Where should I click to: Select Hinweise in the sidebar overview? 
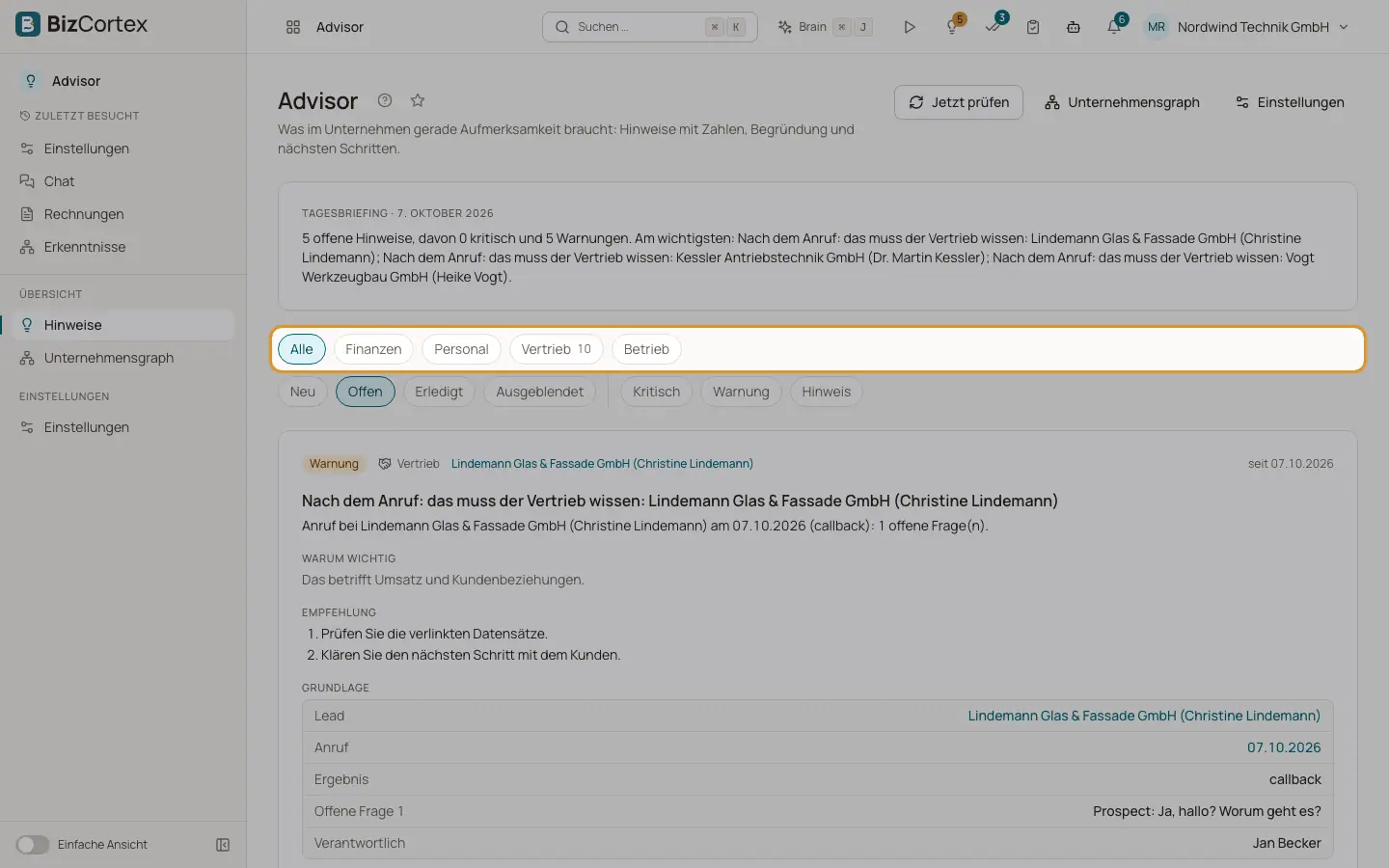[x=123, y=325]
